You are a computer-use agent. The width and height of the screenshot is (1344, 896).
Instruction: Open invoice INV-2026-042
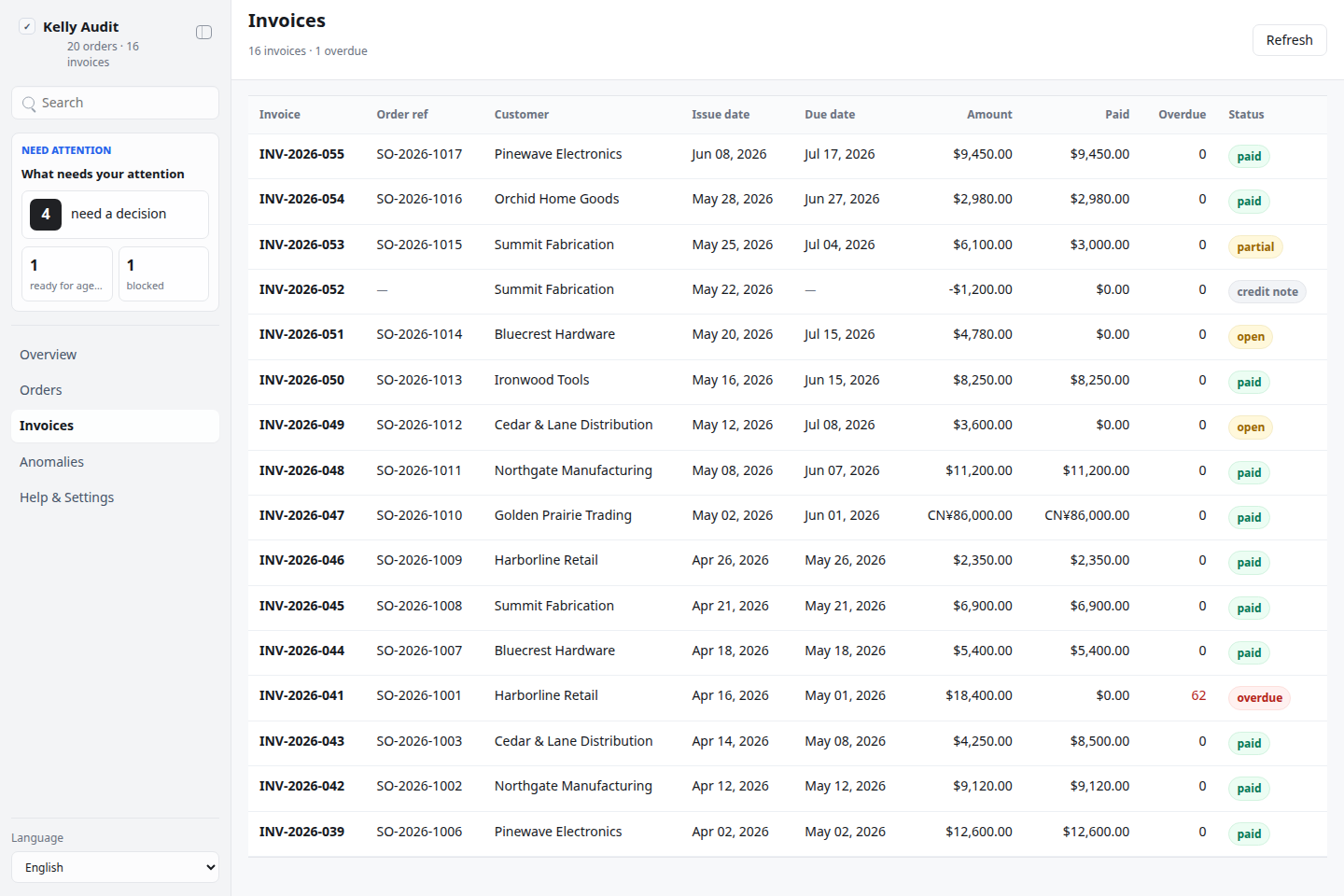click(x=301, y=786)
